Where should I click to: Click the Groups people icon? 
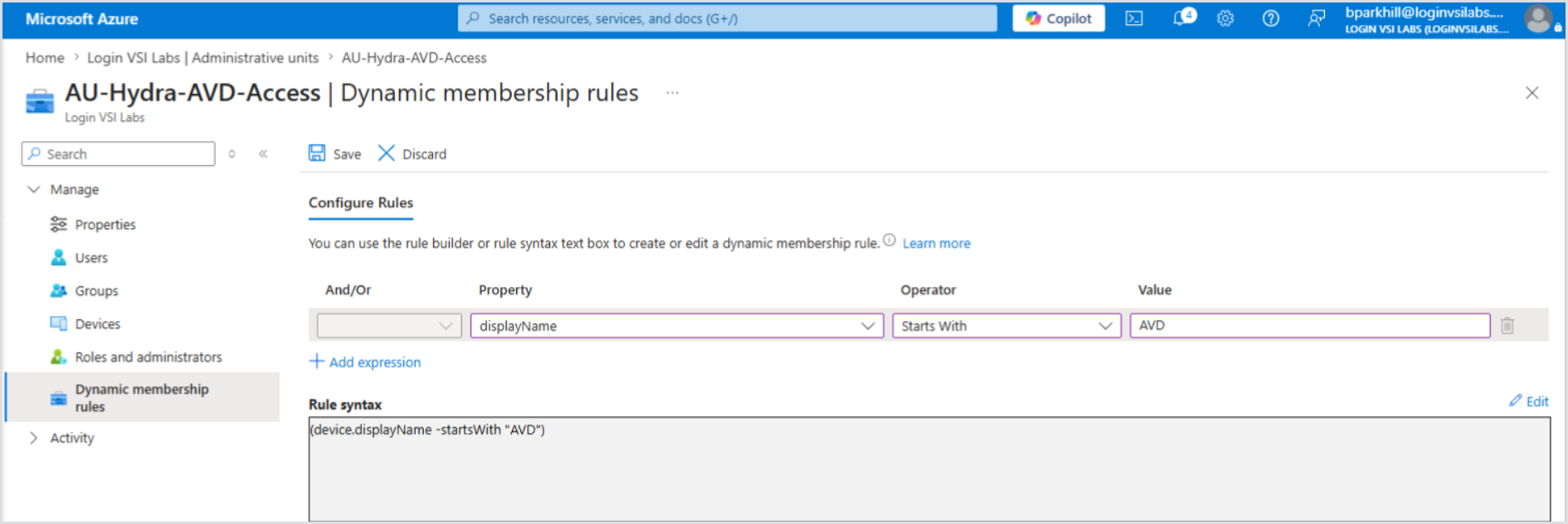point(58,291)
